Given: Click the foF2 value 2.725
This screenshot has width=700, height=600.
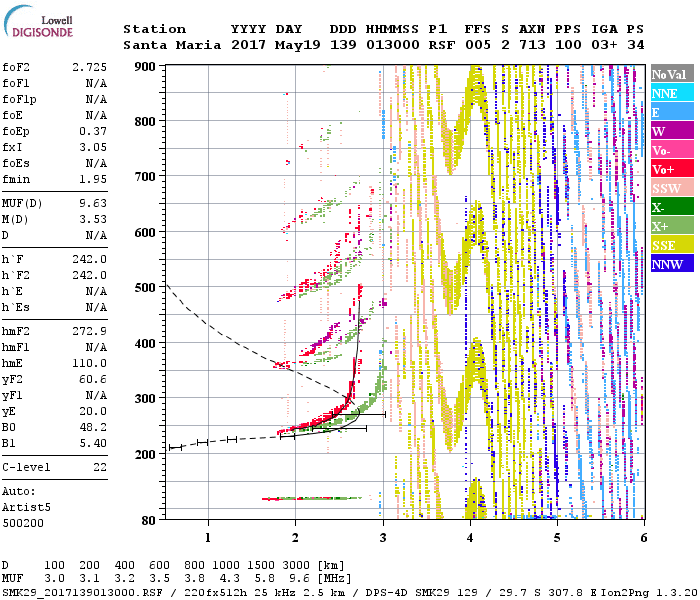Looking at the screenshot, I should pos(89,67).
